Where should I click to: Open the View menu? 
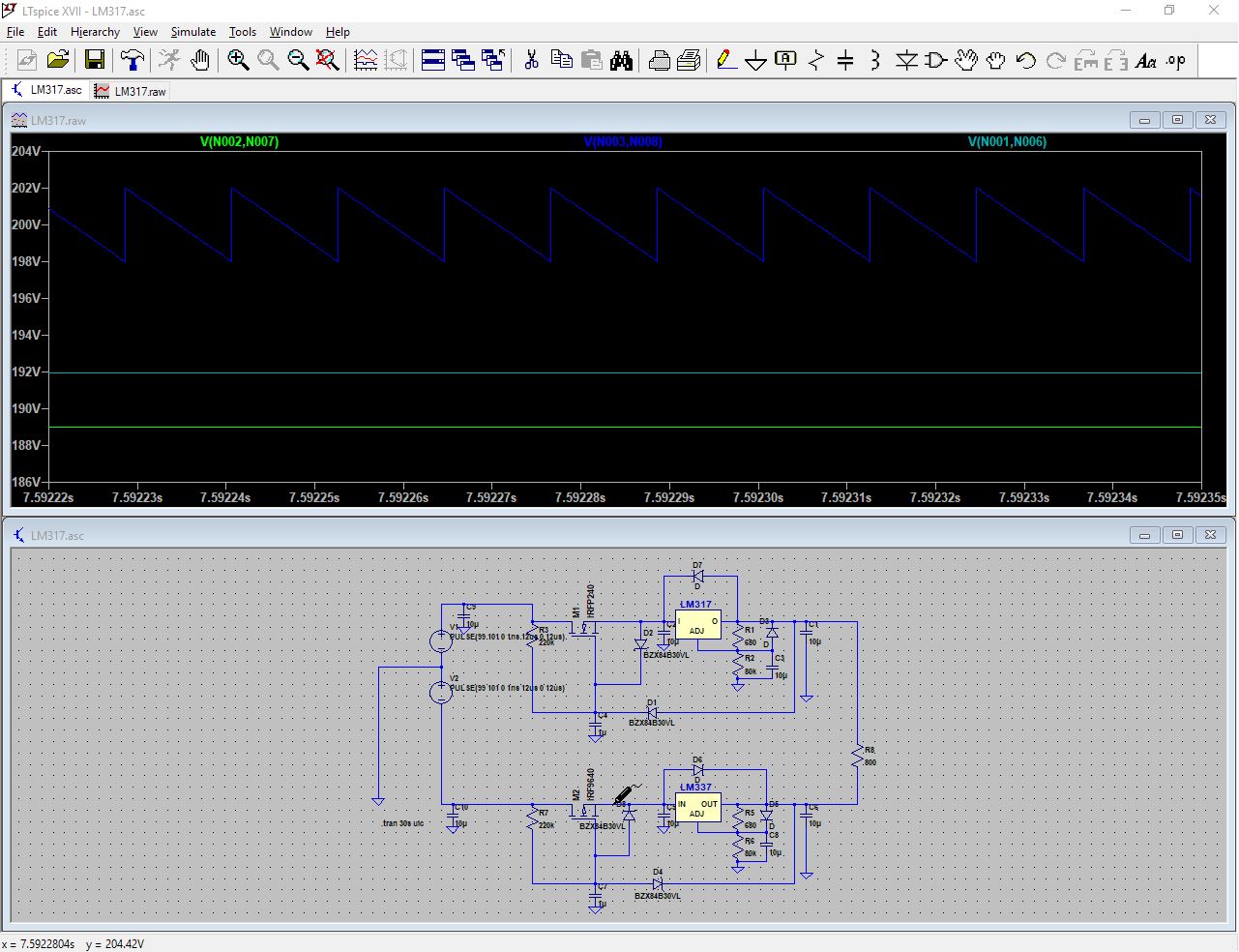145,32
